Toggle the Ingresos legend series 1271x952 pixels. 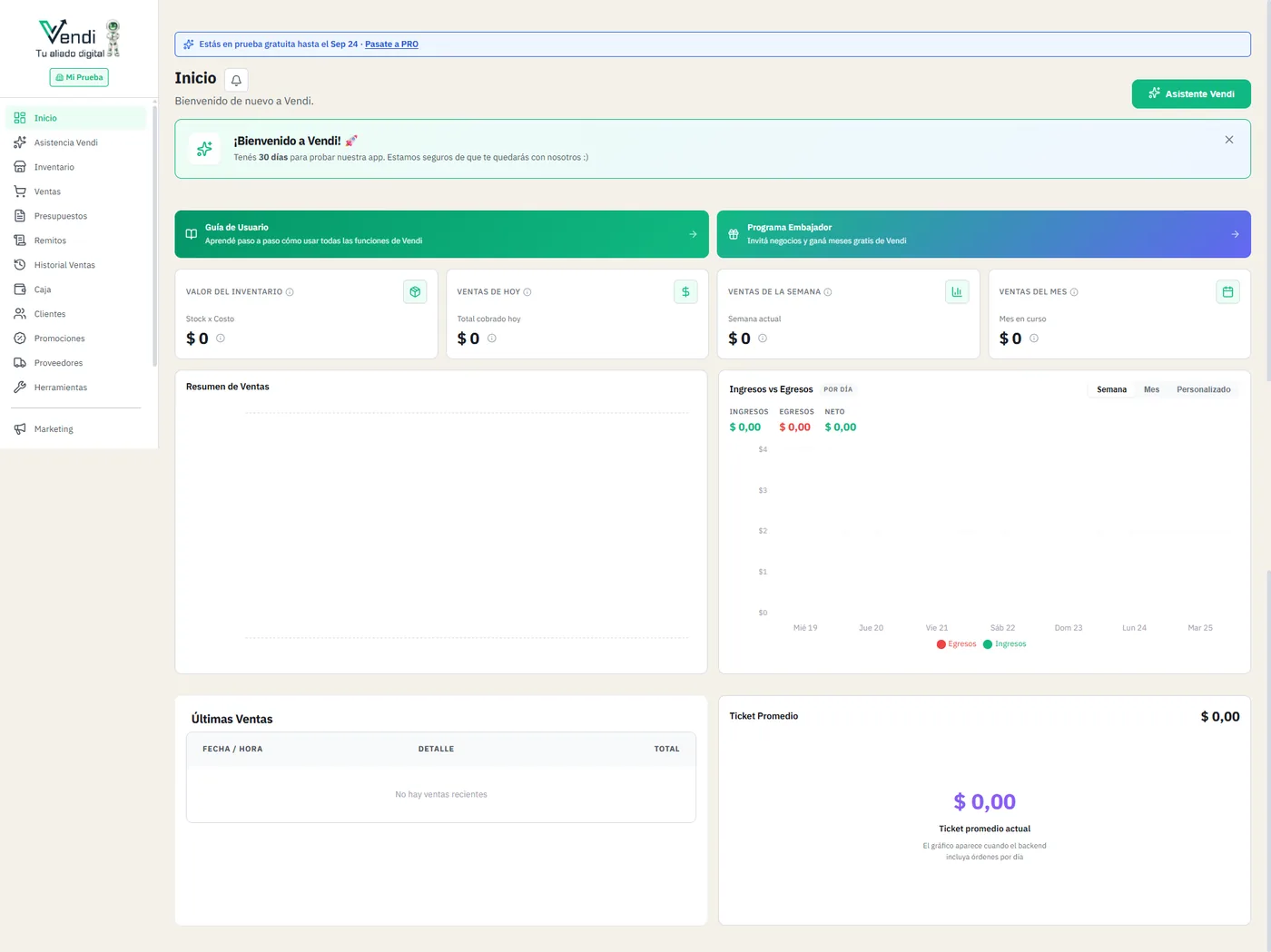pos(1004,644)
